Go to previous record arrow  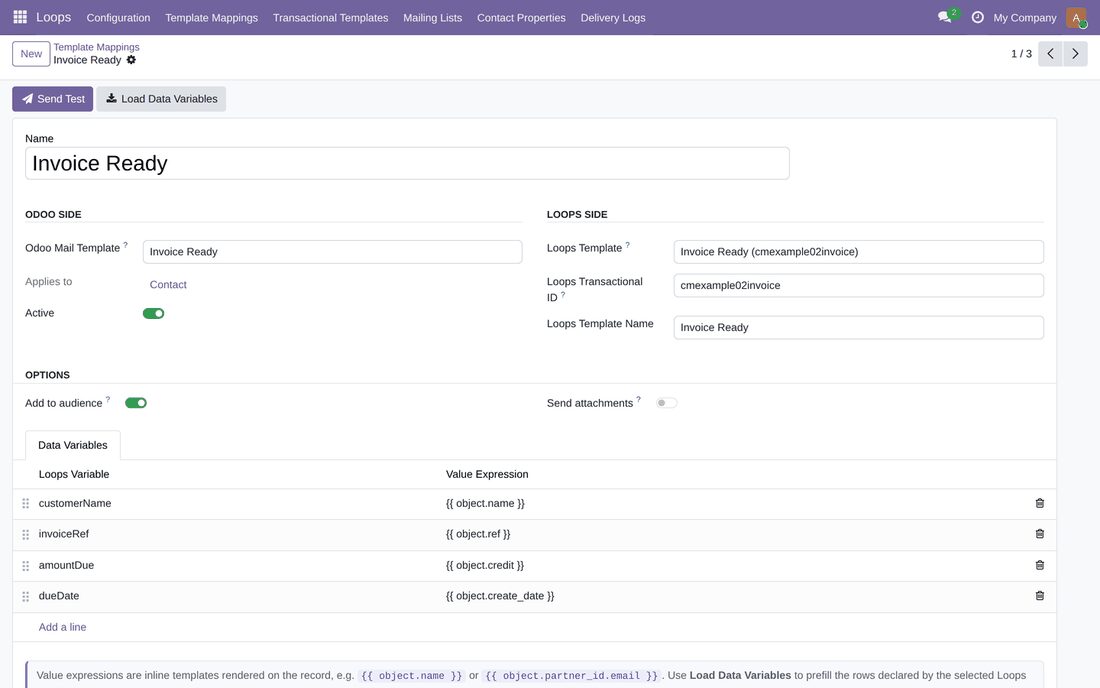1050,53
